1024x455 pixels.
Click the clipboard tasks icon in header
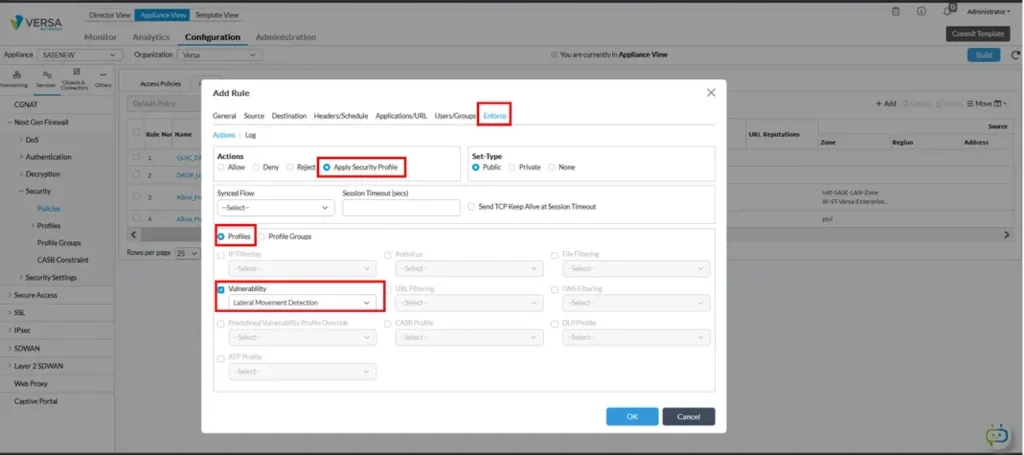[894, 11]
